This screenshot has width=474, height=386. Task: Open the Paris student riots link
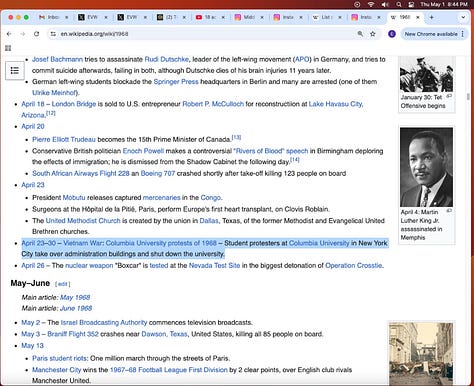pyautogui.click(x=60, y=358)
